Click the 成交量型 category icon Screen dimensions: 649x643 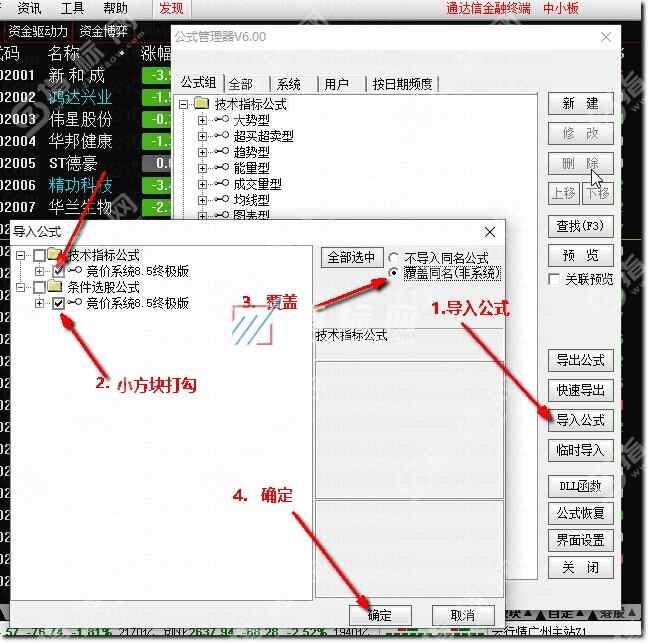[x=221, y=184]
